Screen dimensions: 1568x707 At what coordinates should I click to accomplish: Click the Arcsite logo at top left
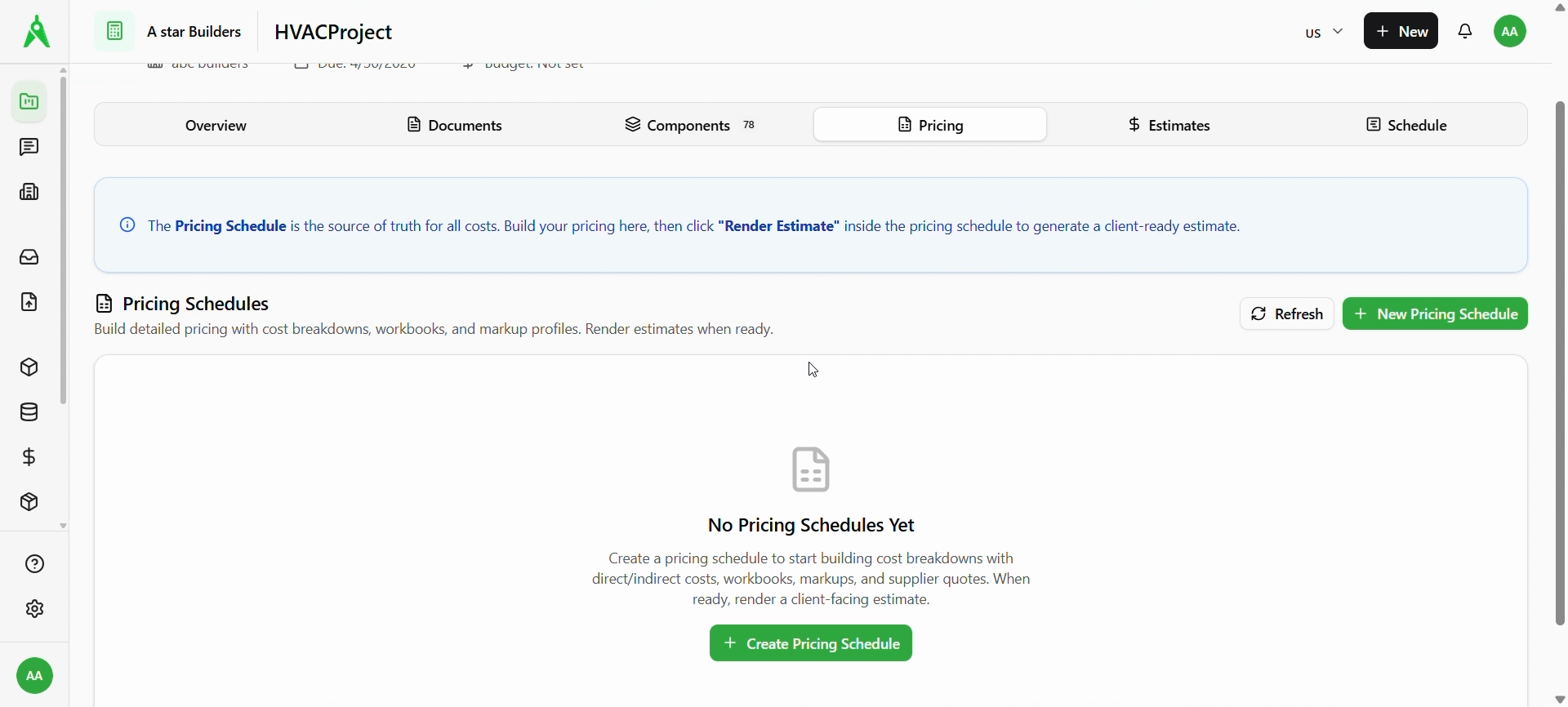[36, 32]
